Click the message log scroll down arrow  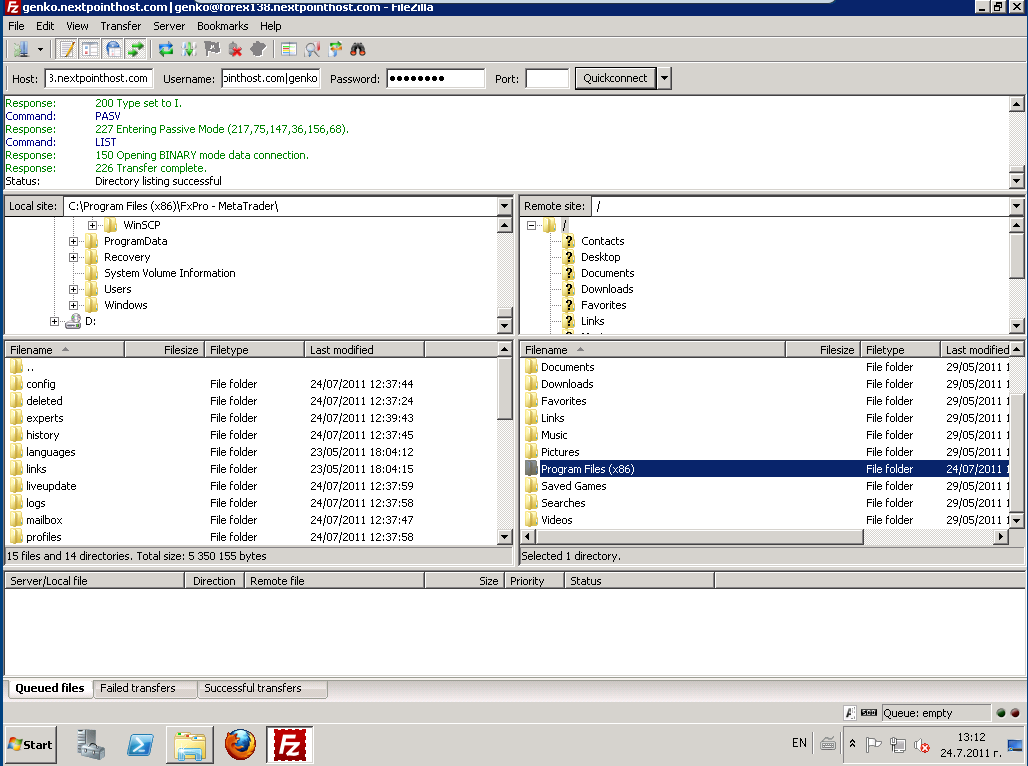pos(1016,180)
